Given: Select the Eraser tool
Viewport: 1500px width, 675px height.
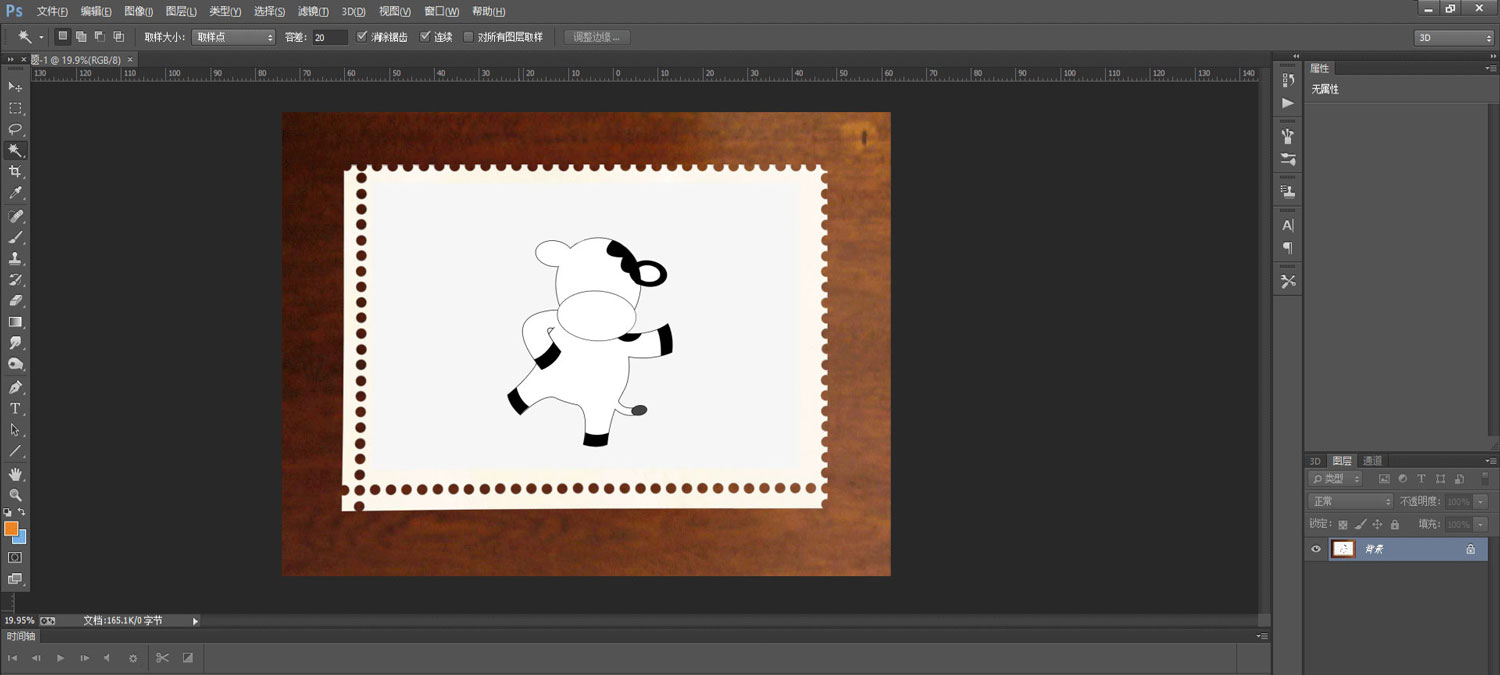Looking at the screenshot, I should point(15,300).
